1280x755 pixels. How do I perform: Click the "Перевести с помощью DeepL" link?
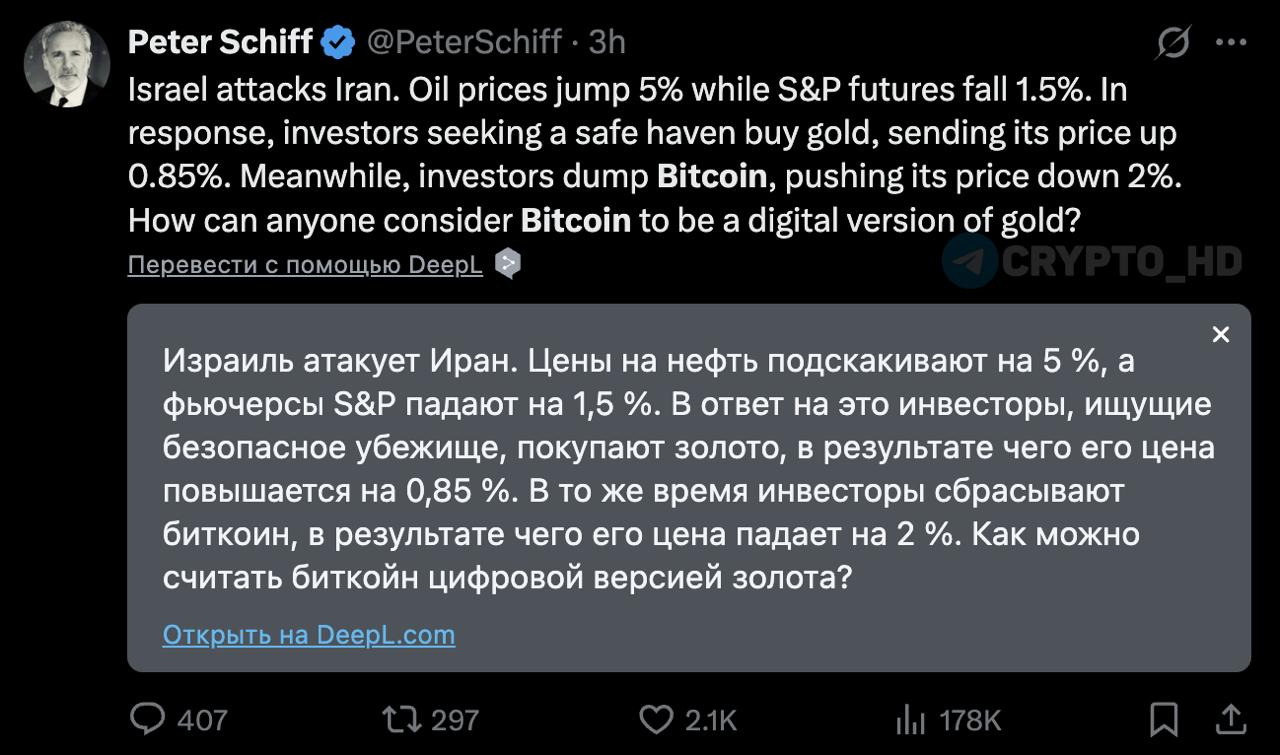tap(305, 265)
